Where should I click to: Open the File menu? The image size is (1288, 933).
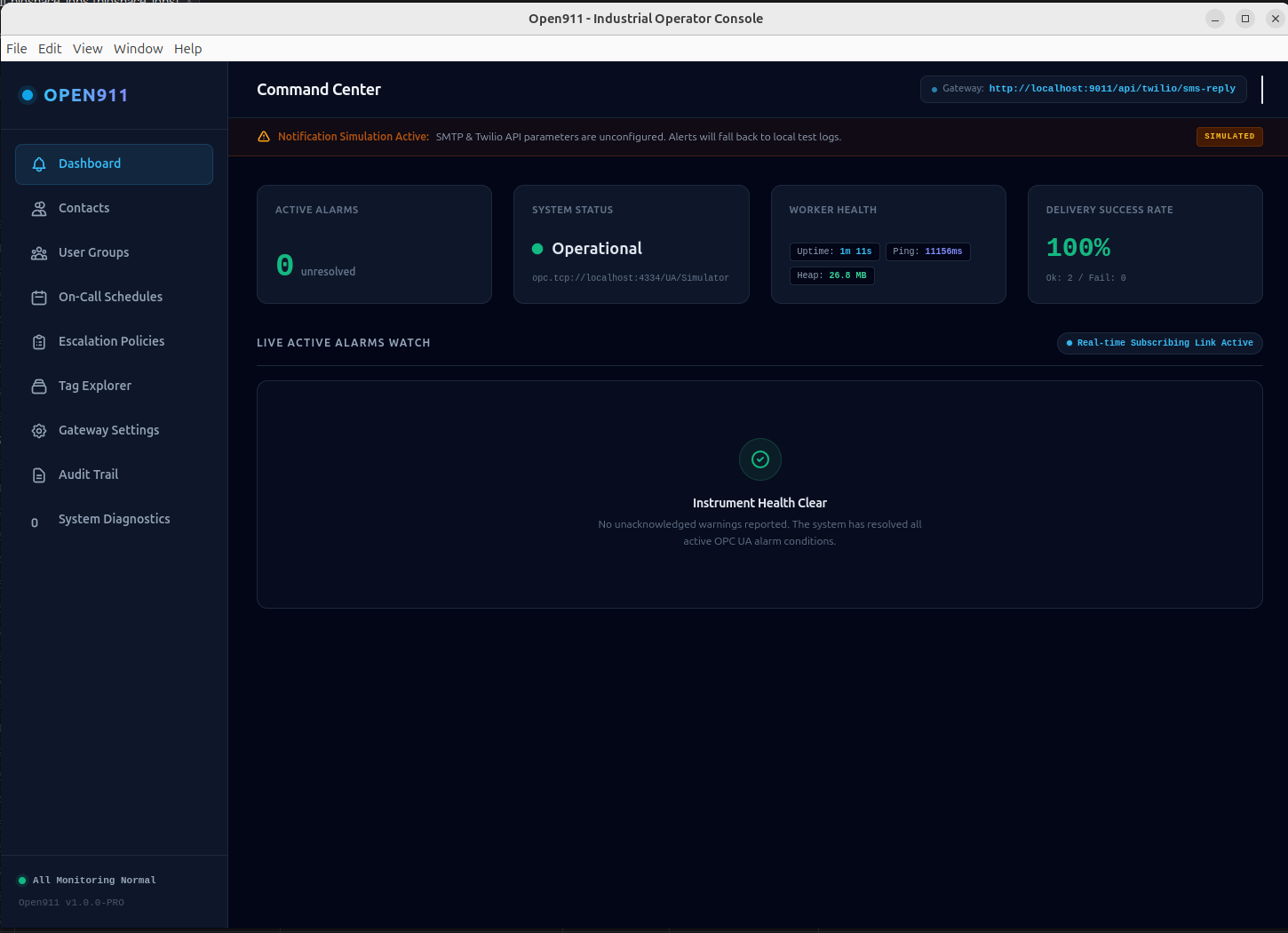[17, 49]
